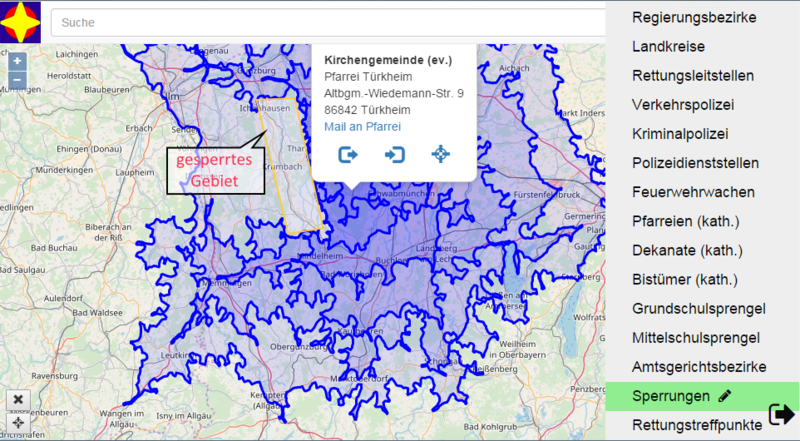
Task: Click the red-yellow star logo
Action: [21, 21]
